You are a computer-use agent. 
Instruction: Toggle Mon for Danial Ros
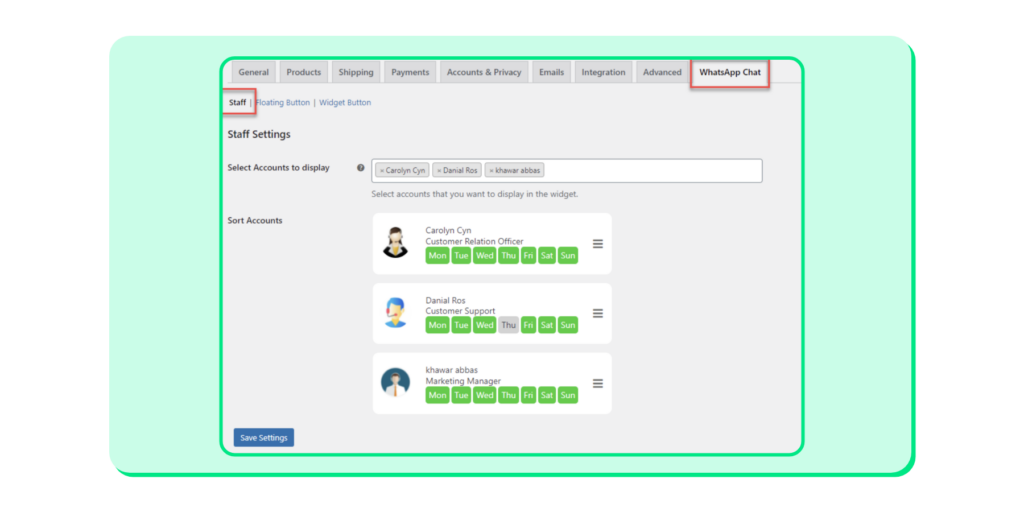tap(438, 325)
